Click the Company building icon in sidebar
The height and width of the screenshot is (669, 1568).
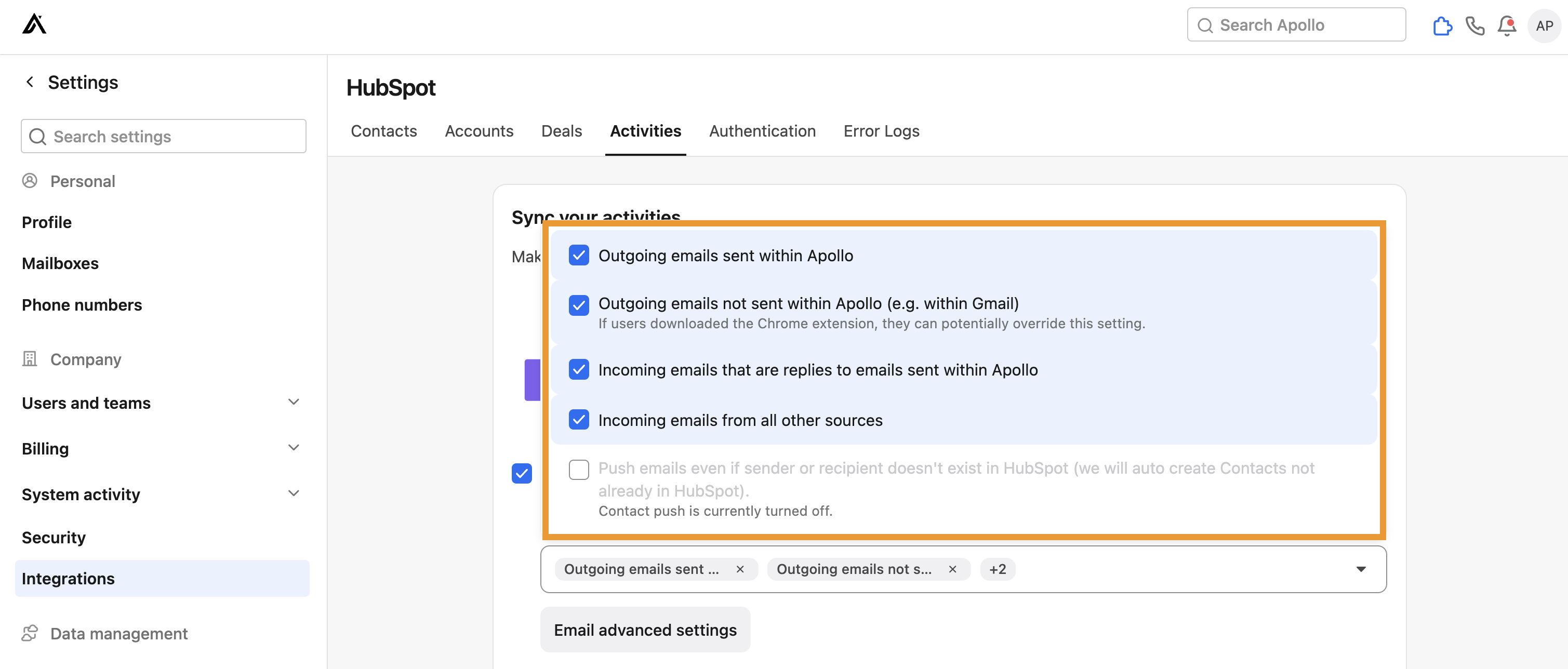pos(30,358)
